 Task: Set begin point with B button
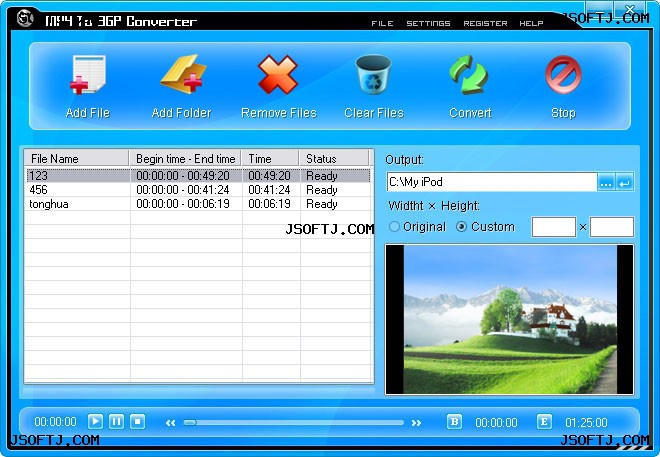[454, 421]
